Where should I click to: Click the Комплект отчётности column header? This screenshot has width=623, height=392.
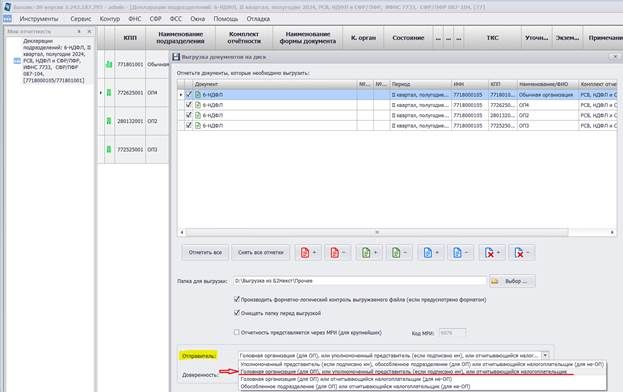pyautogui.click(x=244, y=38)
